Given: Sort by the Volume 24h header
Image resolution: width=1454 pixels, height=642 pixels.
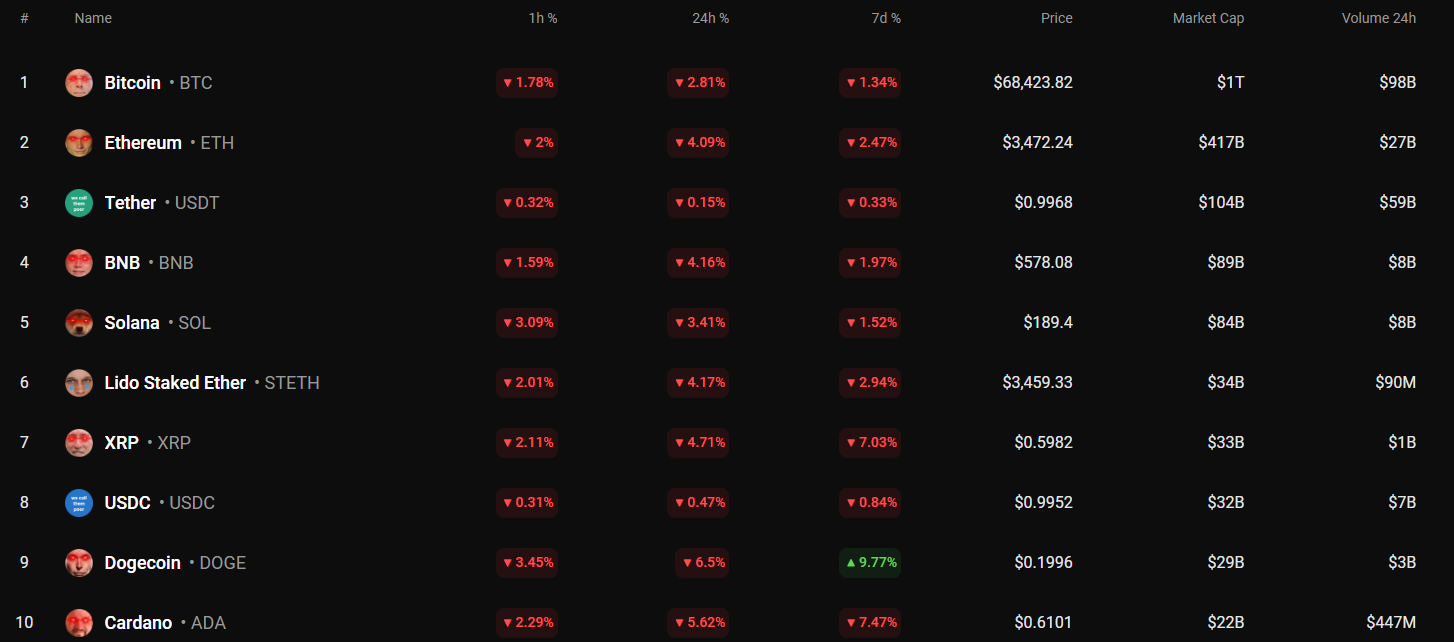Looking at the screenshot, I should [x=1378, y=18].
